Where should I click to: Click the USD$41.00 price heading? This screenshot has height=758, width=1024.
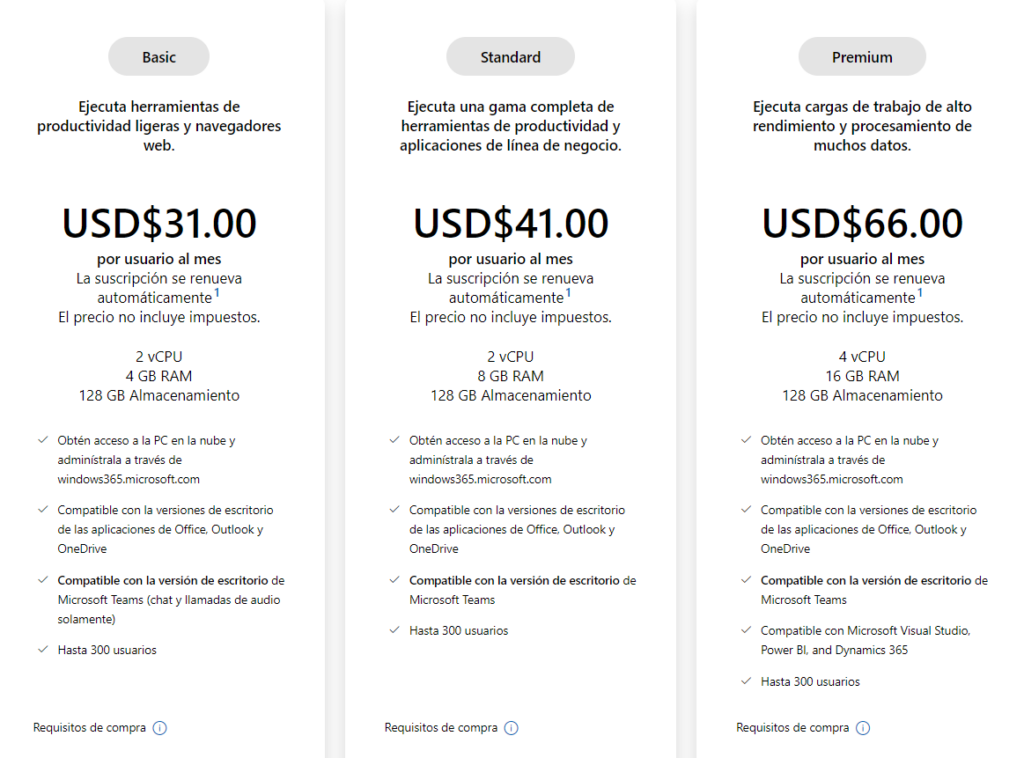510,223
